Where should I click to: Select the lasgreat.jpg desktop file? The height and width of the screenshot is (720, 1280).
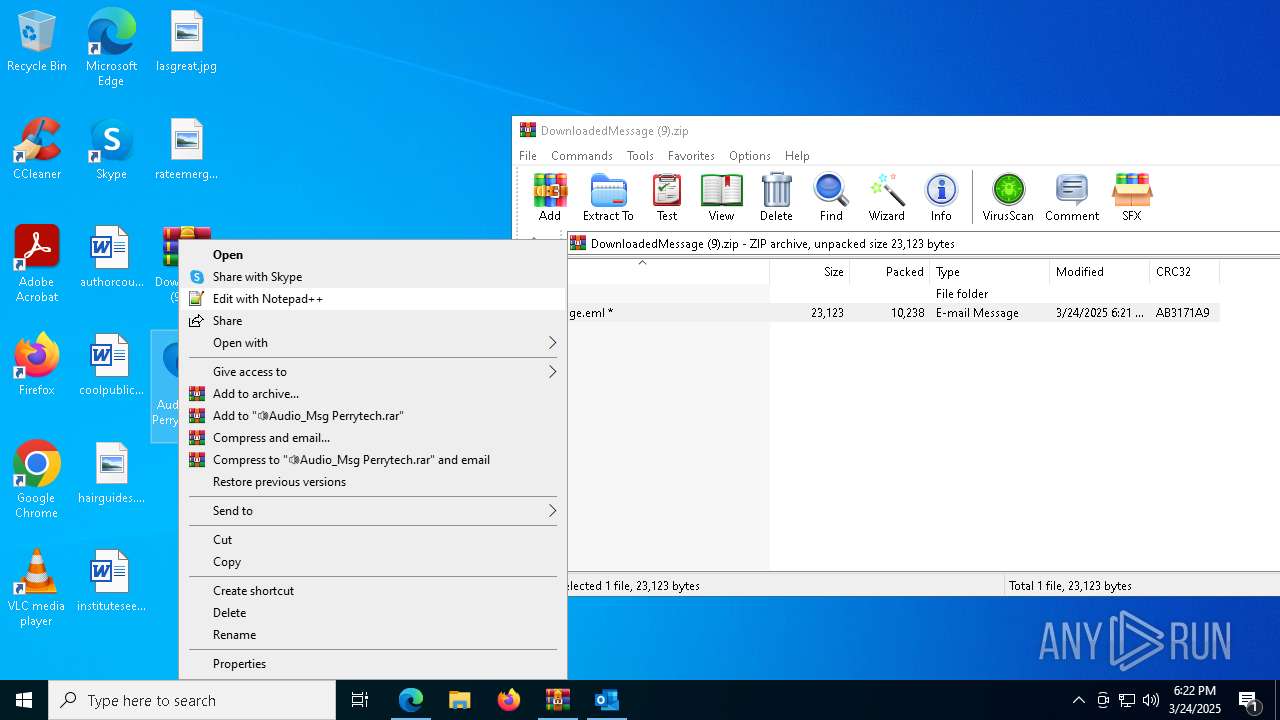click(186, 42)
